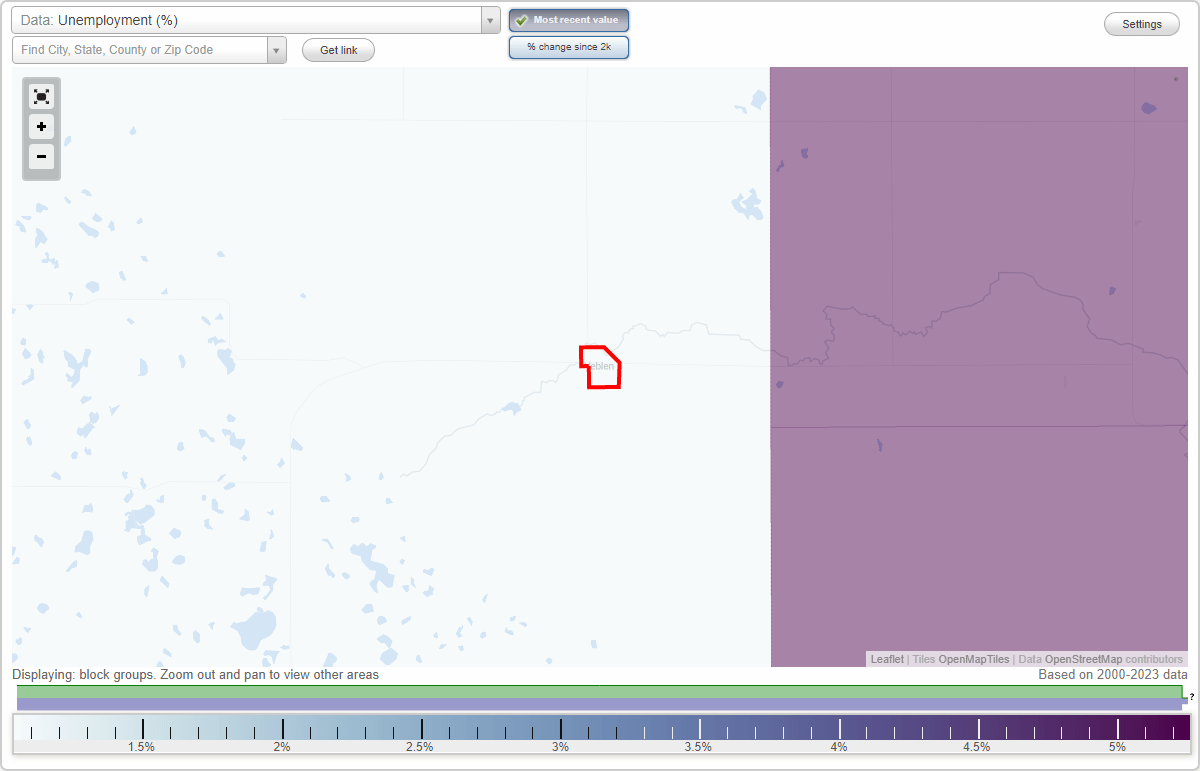
Task: Click the Data dropdown arrow
Action: click(x=489, y=19)
